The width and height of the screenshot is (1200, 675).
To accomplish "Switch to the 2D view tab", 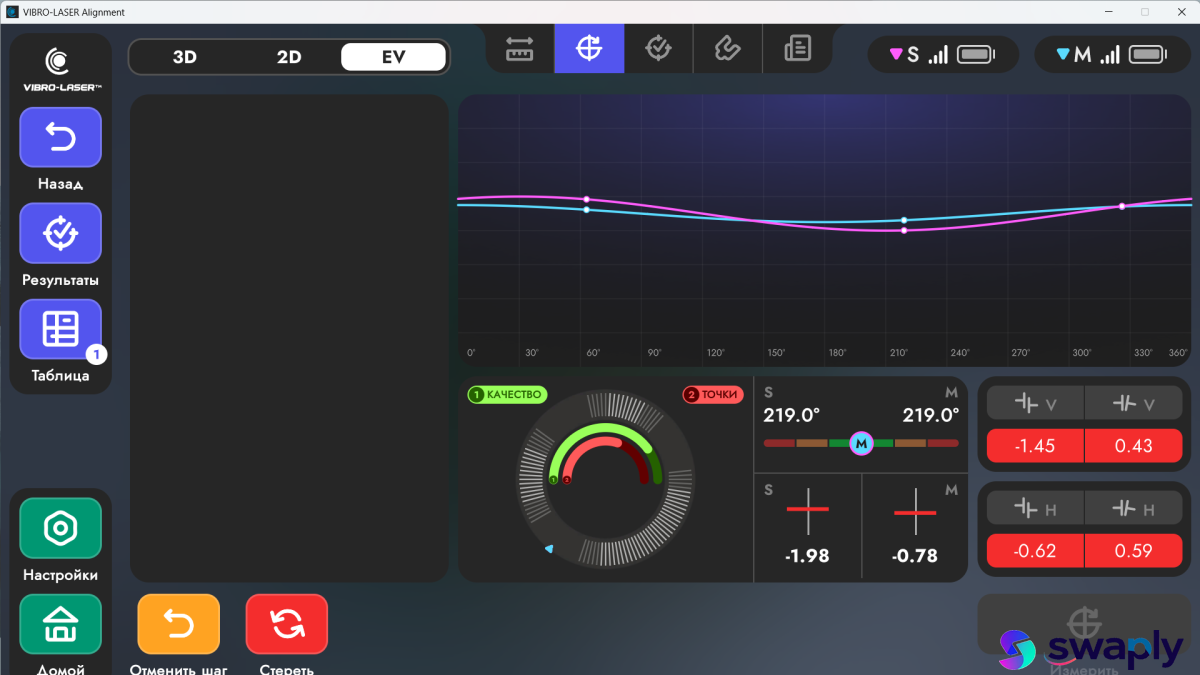I will click(289, 57).
